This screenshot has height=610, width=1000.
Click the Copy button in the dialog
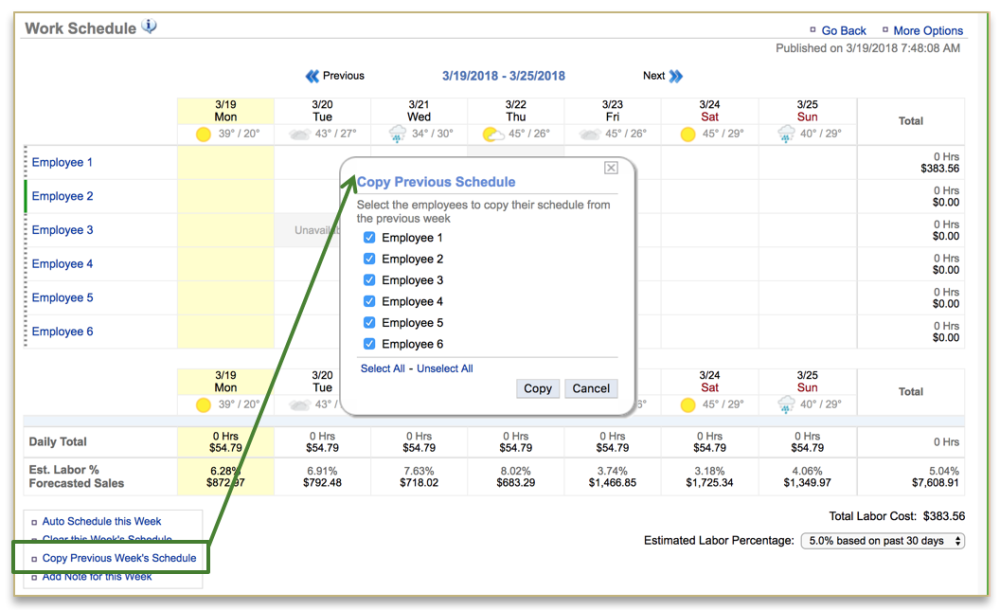pos(537,389)
